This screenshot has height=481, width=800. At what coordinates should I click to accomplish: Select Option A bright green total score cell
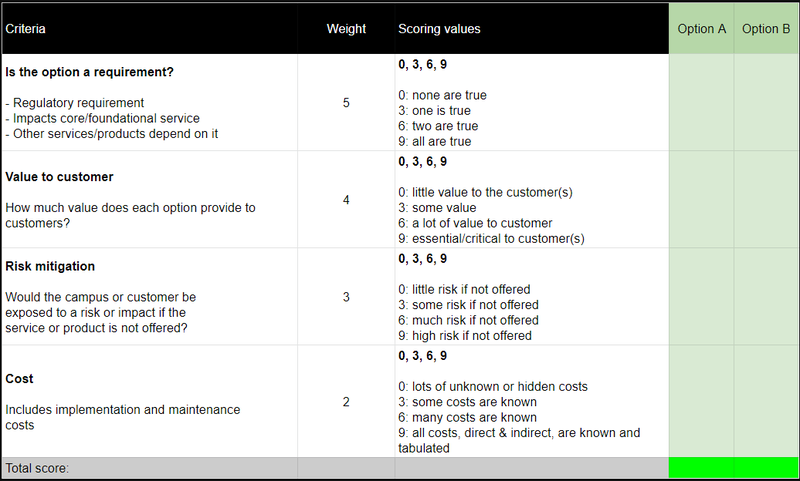tap(702, 468)
